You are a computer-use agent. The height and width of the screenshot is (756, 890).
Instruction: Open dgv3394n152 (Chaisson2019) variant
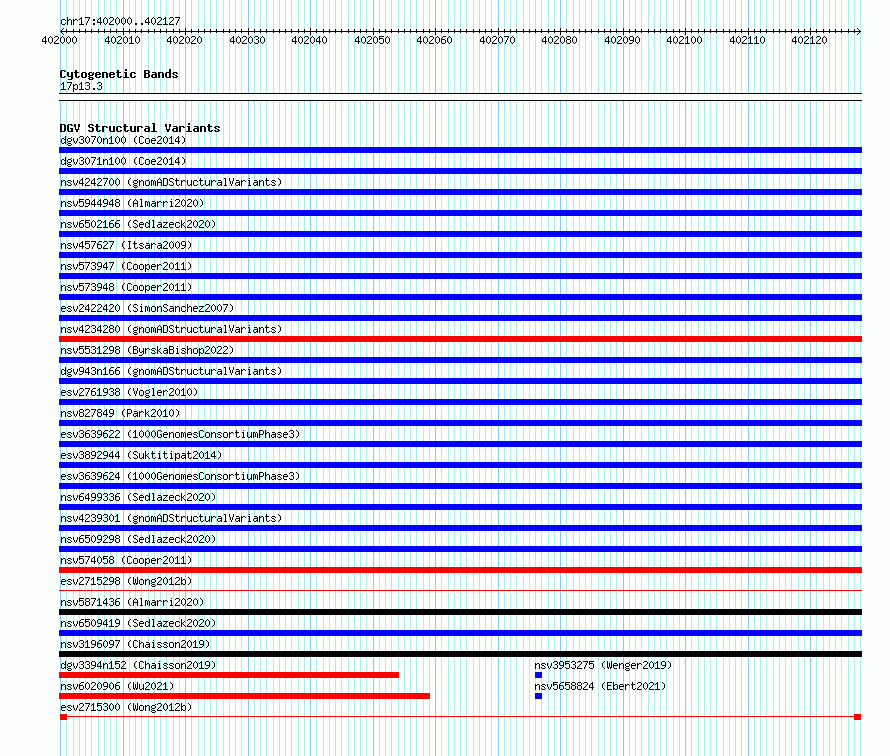pos(138,665)
